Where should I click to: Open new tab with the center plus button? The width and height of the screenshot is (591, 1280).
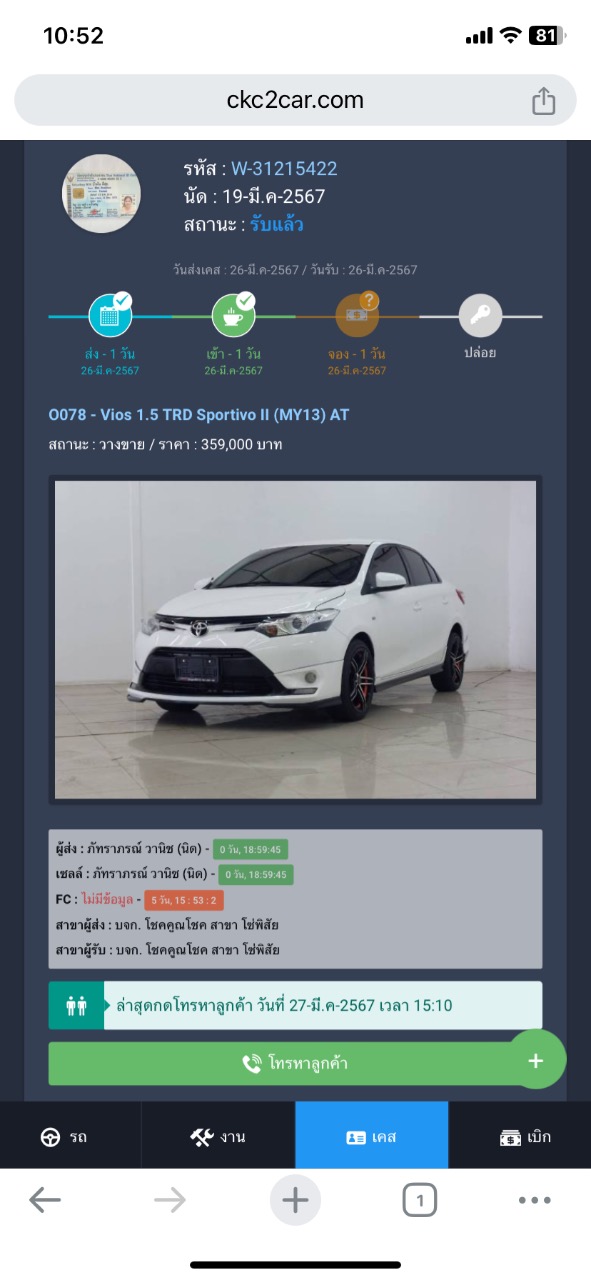295,1200
